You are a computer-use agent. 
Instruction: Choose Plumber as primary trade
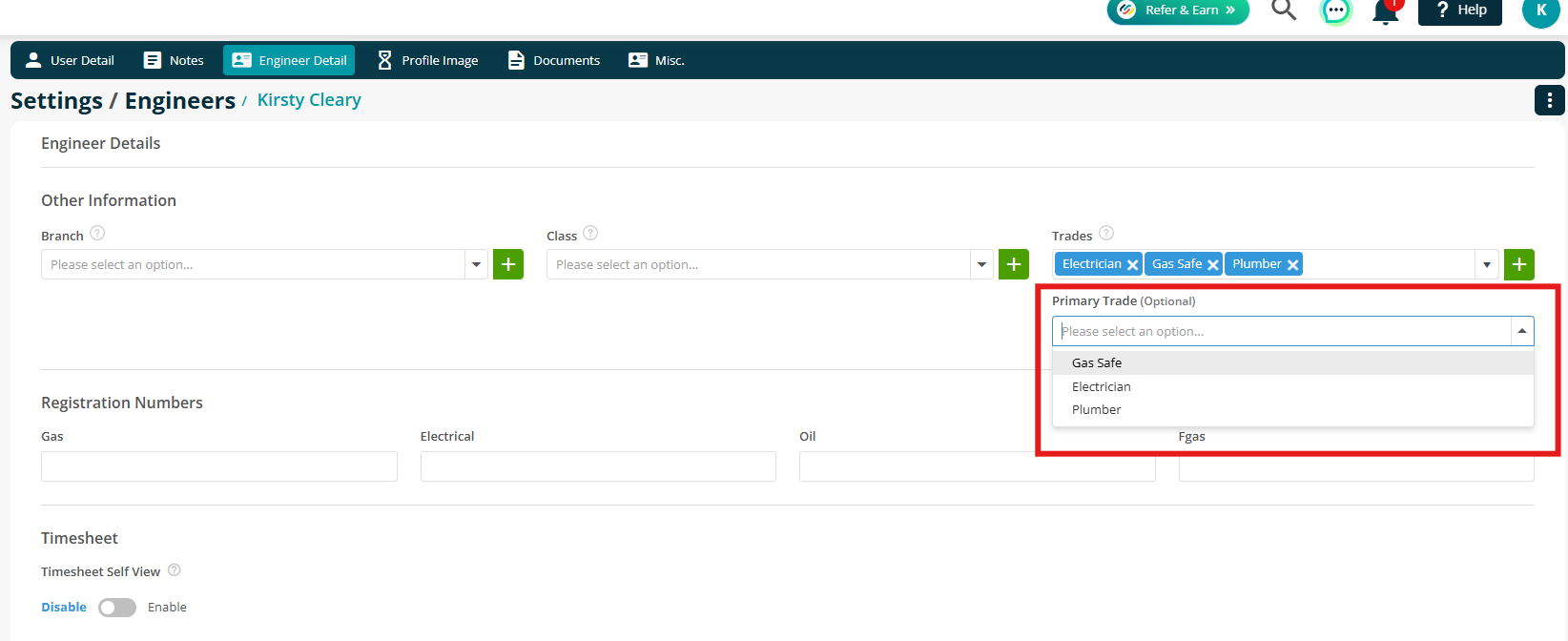click(1293, 409)
